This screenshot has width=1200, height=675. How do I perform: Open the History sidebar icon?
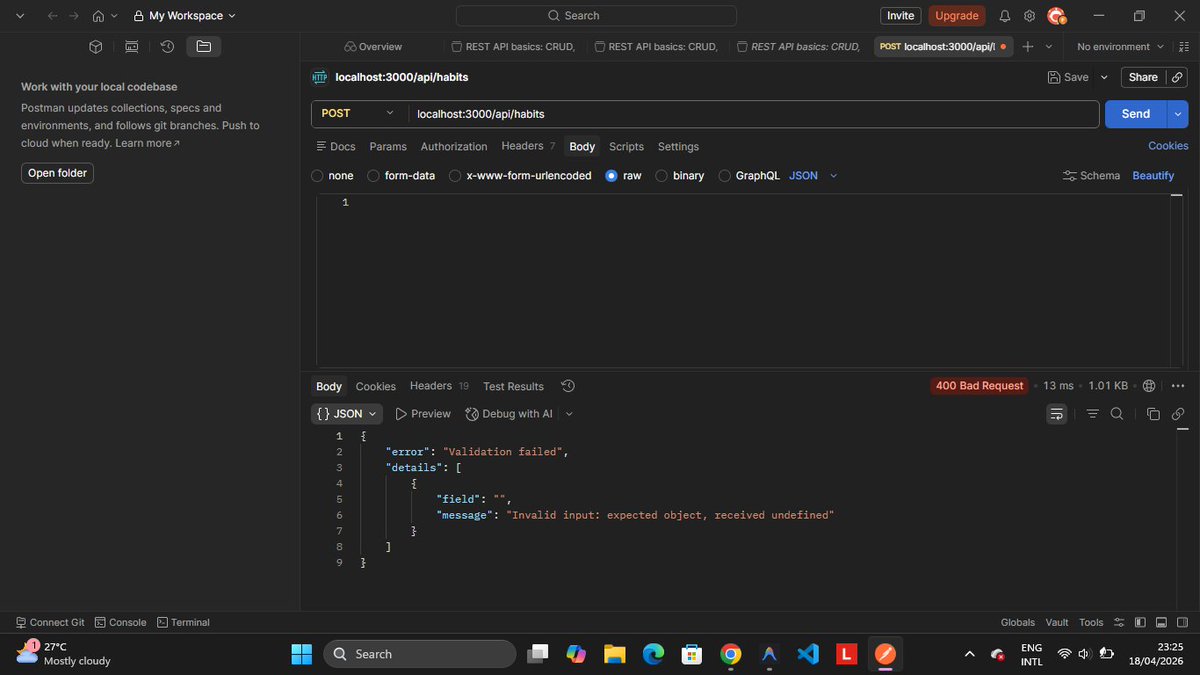(168, 46)
